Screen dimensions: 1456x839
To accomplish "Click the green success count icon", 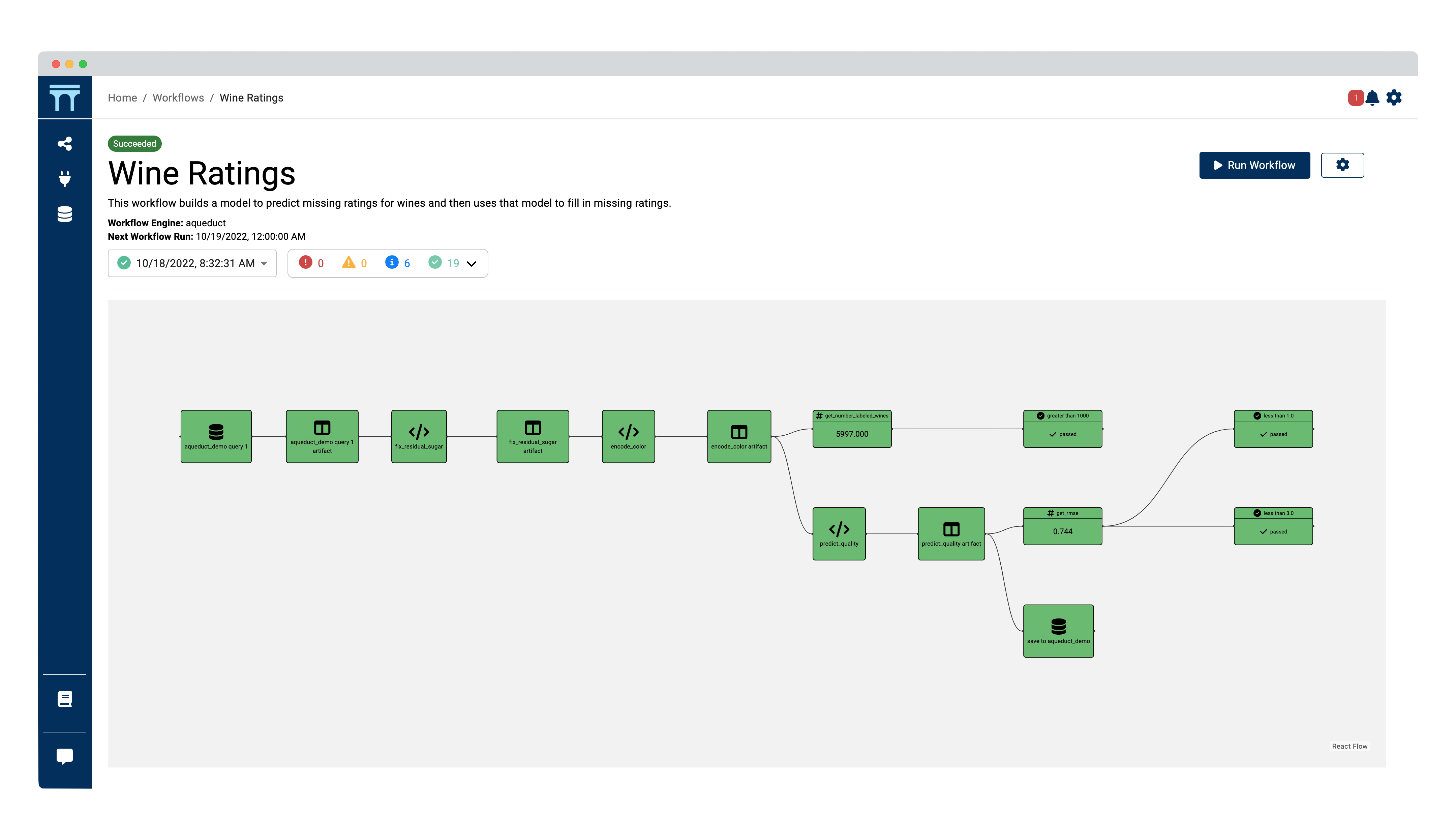I will 435,263.
